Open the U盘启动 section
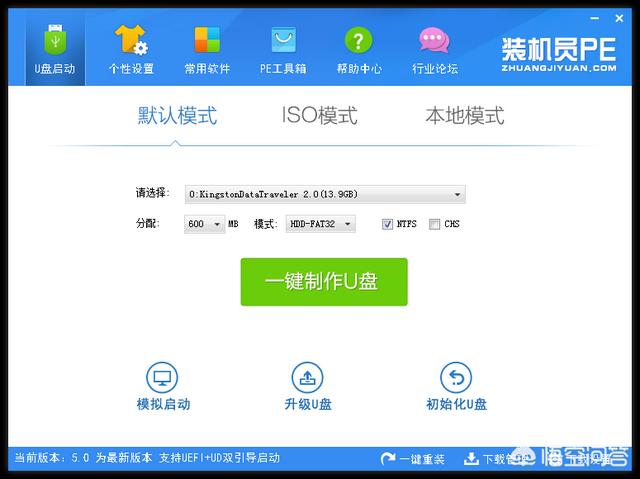Viewport: 640px width, 479px height. 55,51
